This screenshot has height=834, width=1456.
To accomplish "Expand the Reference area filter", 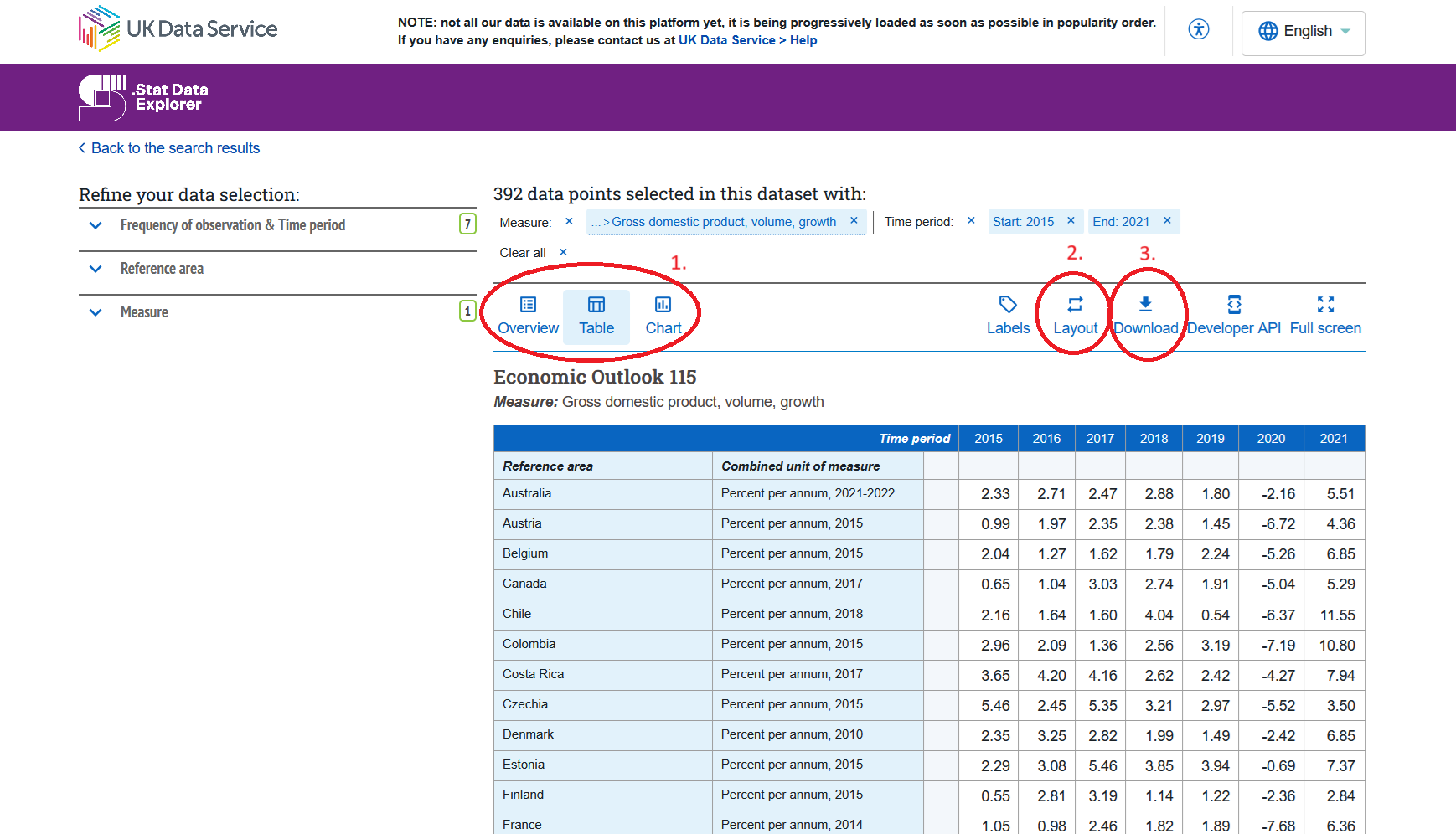I will coord(277,269).
